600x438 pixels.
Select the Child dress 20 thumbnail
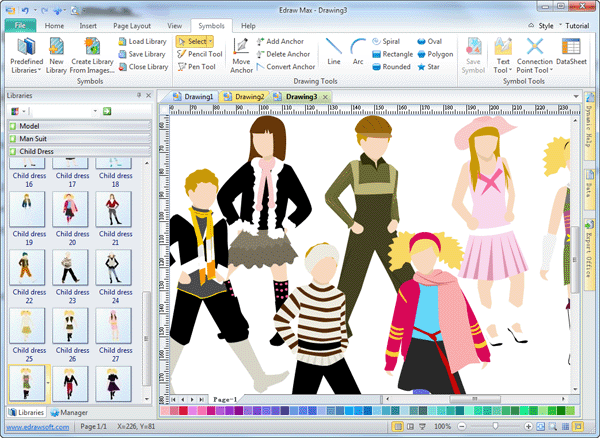click(x=69, y=208)
